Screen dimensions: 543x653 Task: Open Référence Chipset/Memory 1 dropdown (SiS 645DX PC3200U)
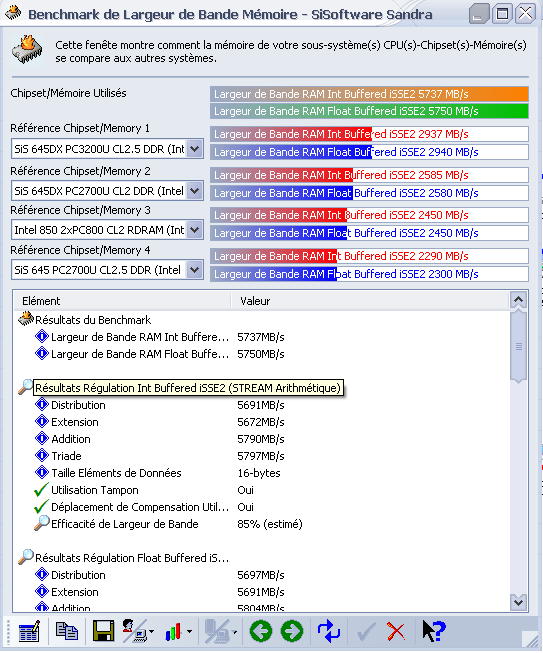[x=194, y=149]
